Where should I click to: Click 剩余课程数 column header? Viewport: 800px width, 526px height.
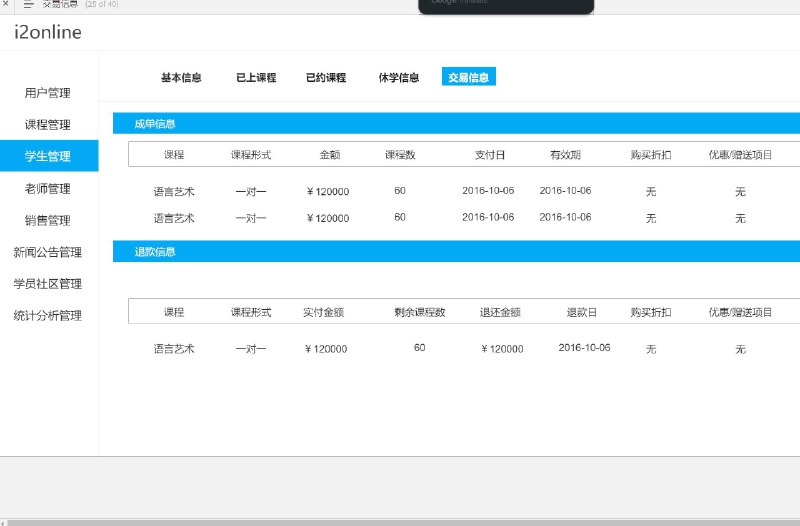pos(419,312)
